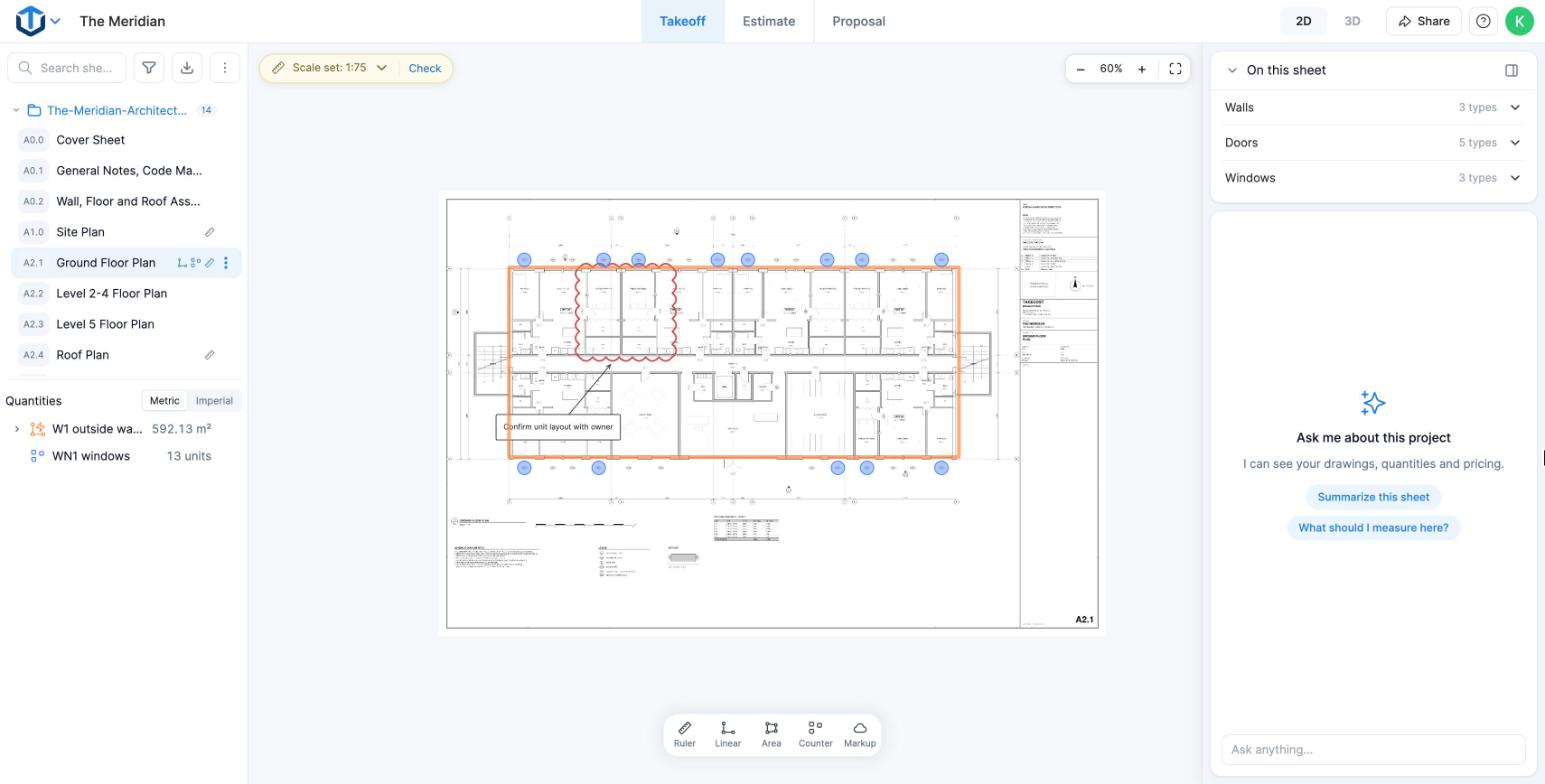Focus the Ask anything input box
1545x784 pixels.
pyautogui.click(x=1373, y=750)
